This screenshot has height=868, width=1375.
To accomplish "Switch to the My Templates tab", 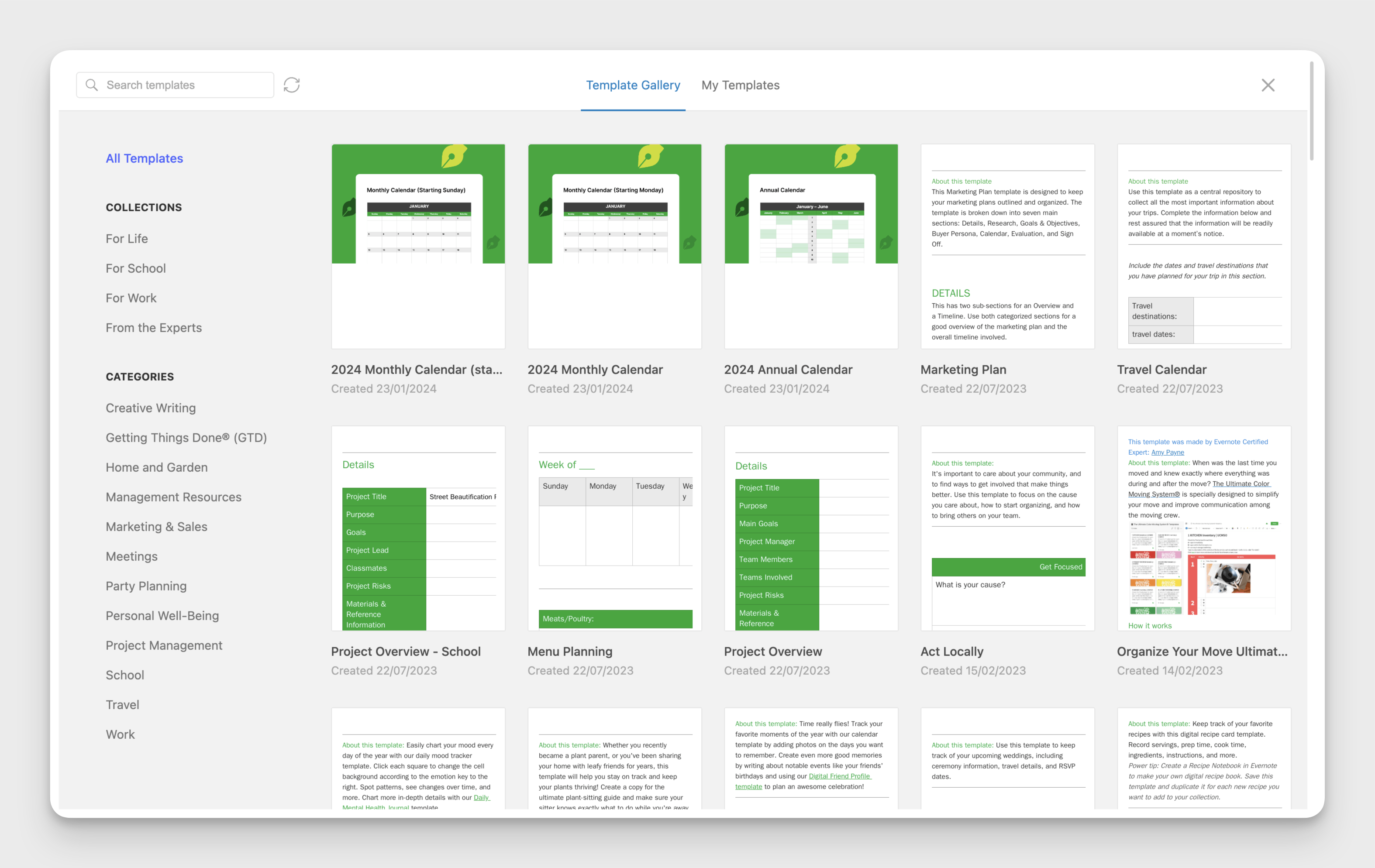I will click(741, 85).
